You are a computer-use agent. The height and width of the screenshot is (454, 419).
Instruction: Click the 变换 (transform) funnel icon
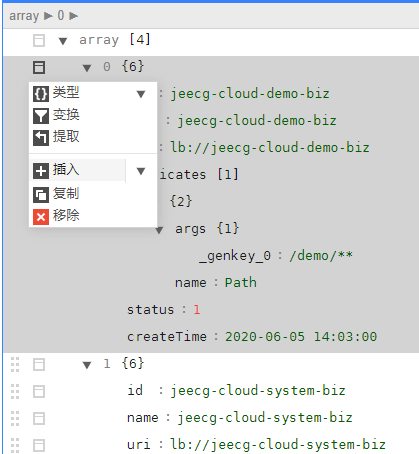pos(41,116)
